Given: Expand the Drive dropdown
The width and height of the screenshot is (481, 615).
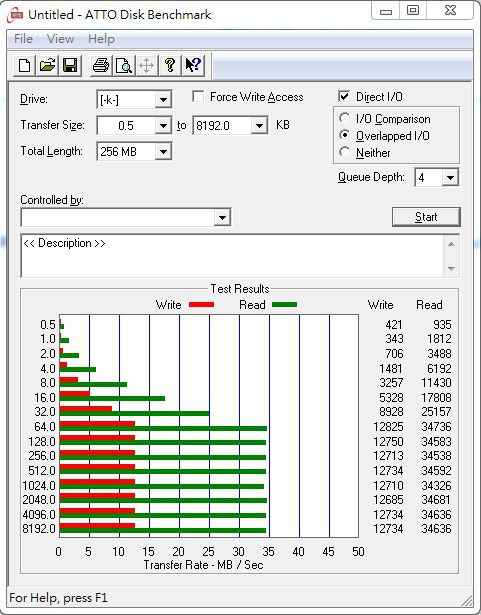Looking at the screenshot, I should coord(163,100).
